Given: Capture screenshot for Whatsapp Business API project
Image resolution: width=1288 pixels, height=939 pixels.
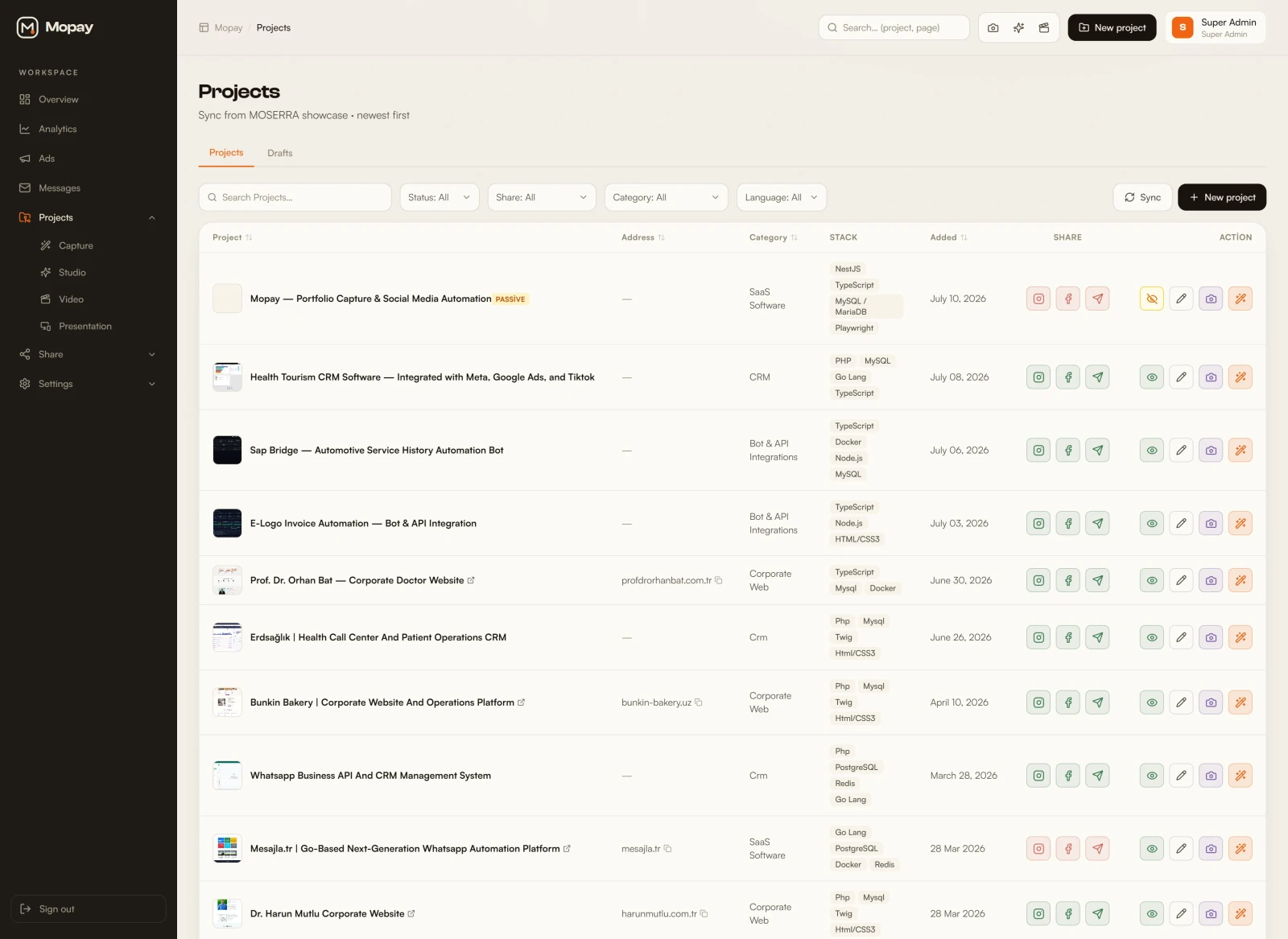Looking at the screenshot, I should pyautogui.click(x=1211, y=776).
